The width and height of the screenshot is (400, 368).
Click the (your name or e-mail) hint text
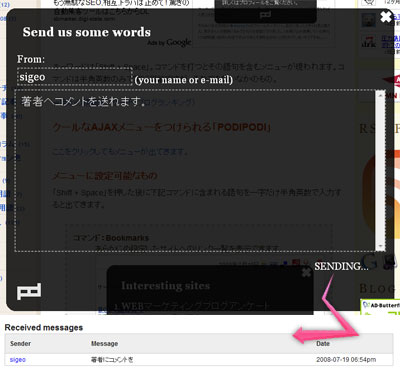point(184,80)
